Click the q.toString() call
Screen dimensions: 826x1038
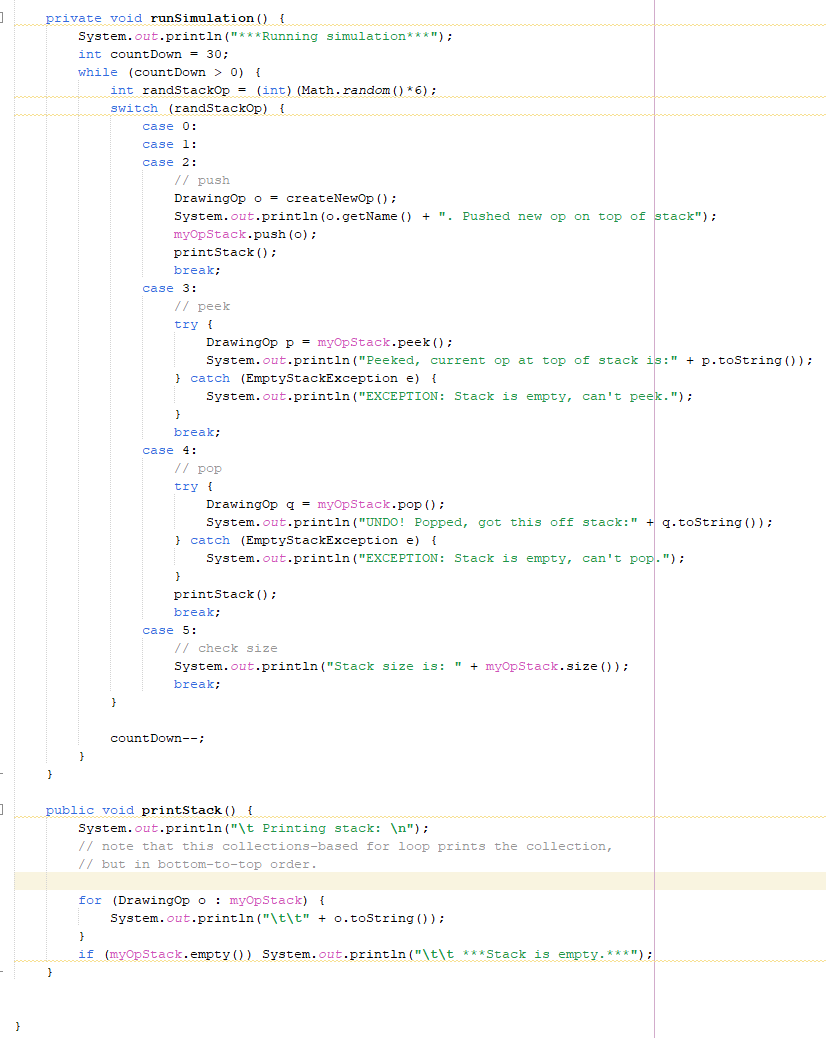[713, 522]
